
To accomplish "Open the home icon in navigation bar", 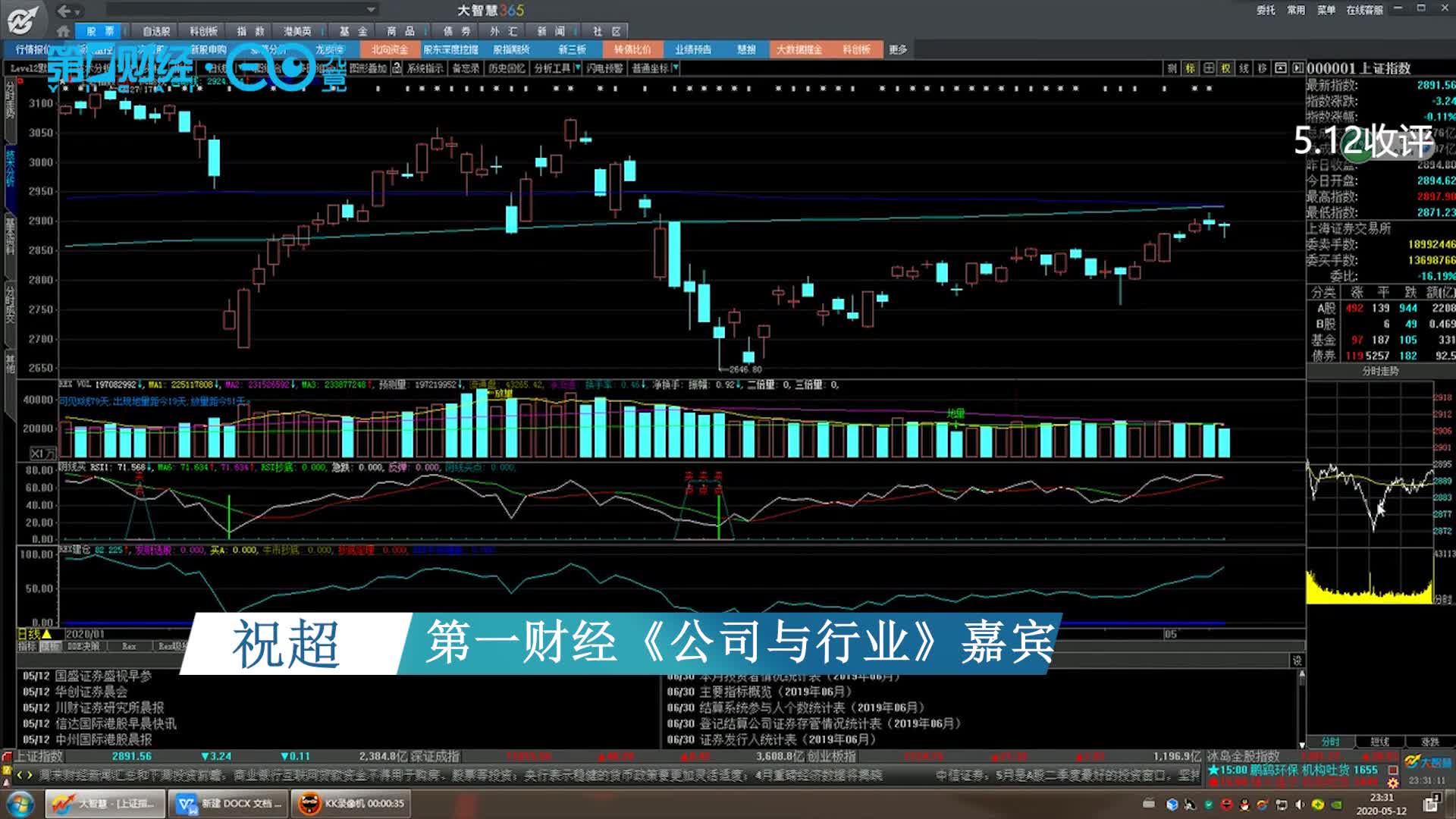I will click(x=63, y=31).
